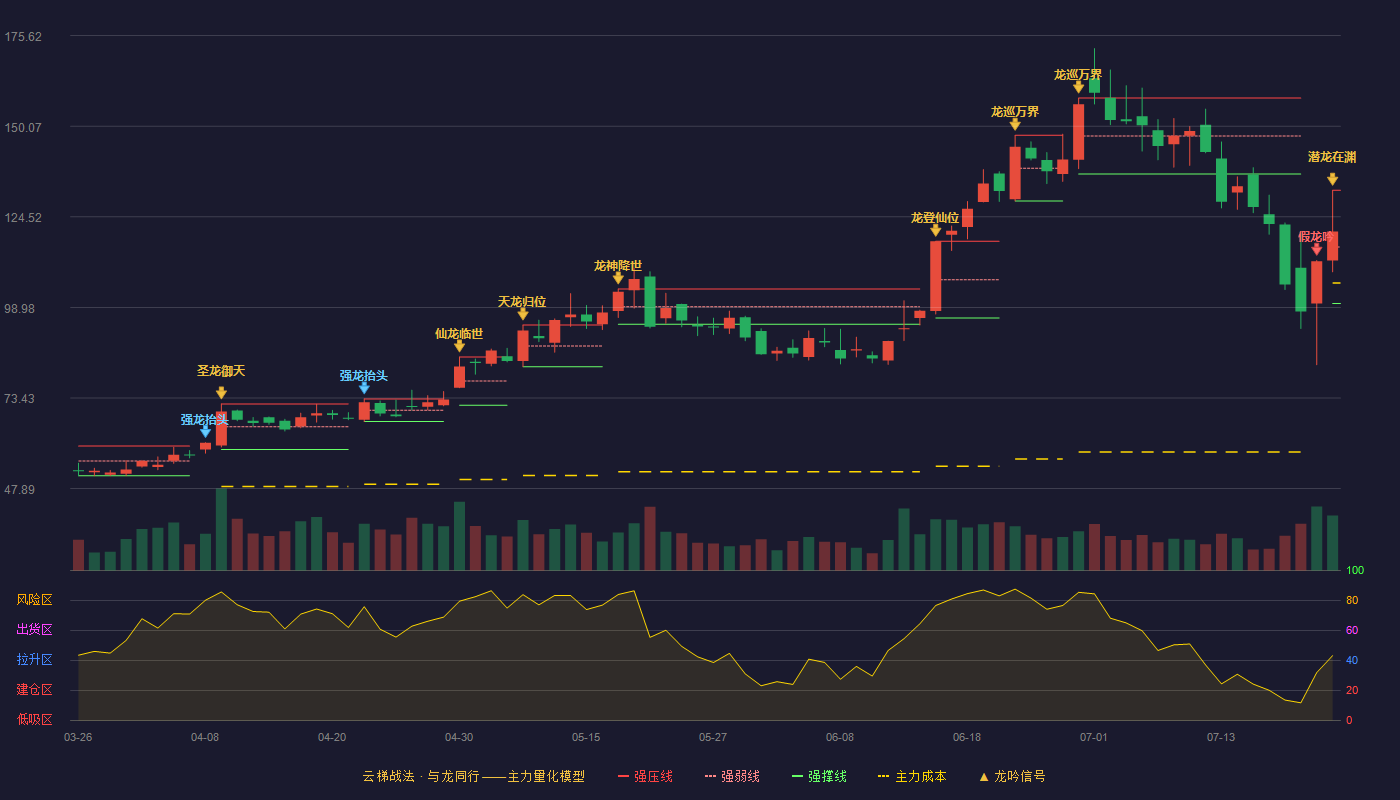Select the 潜龙在渊 signal arrow
The width and height of the screenshot is (1400, 800).
point(1332,179)
